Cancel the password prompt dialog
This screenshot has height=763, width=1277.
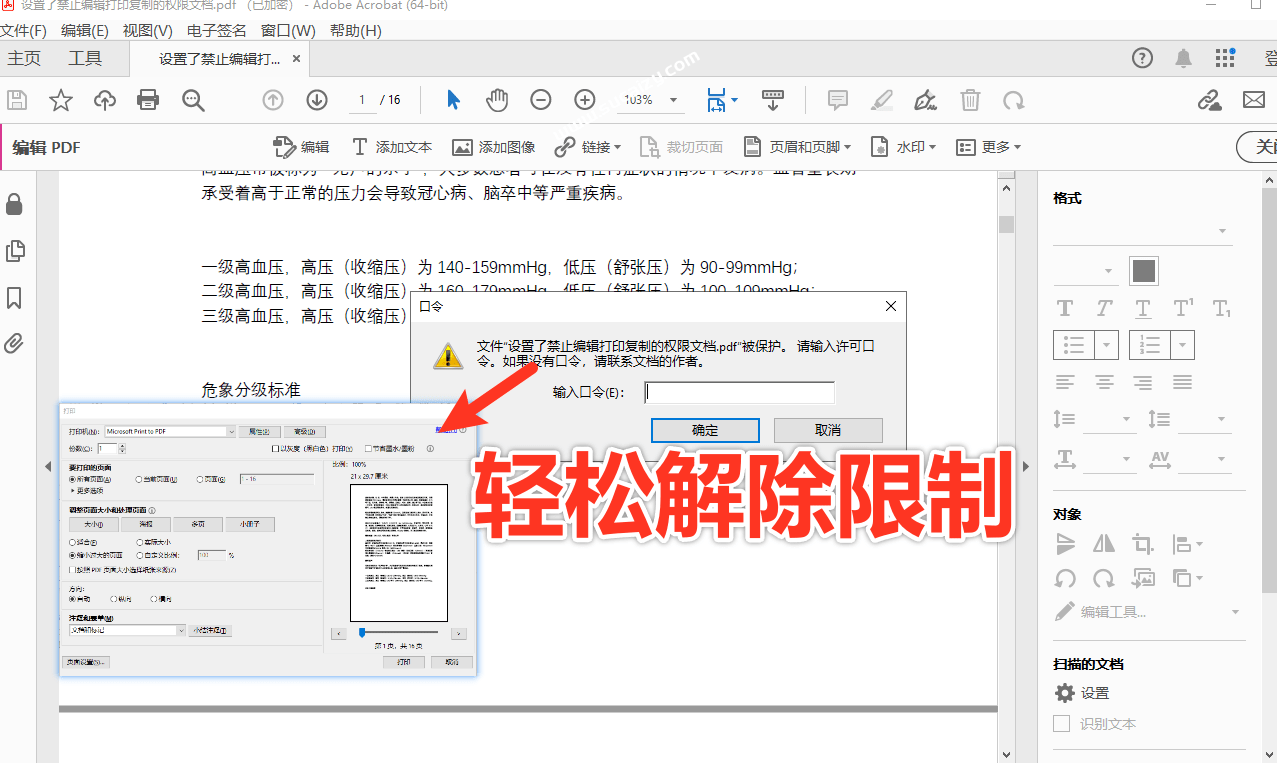[828, 430]
